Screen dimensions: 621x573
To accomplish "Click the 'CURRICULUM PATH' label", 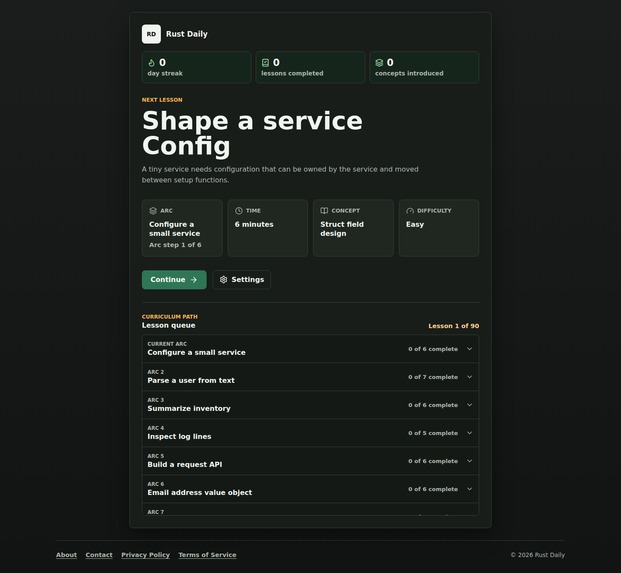I will [170, 316].
